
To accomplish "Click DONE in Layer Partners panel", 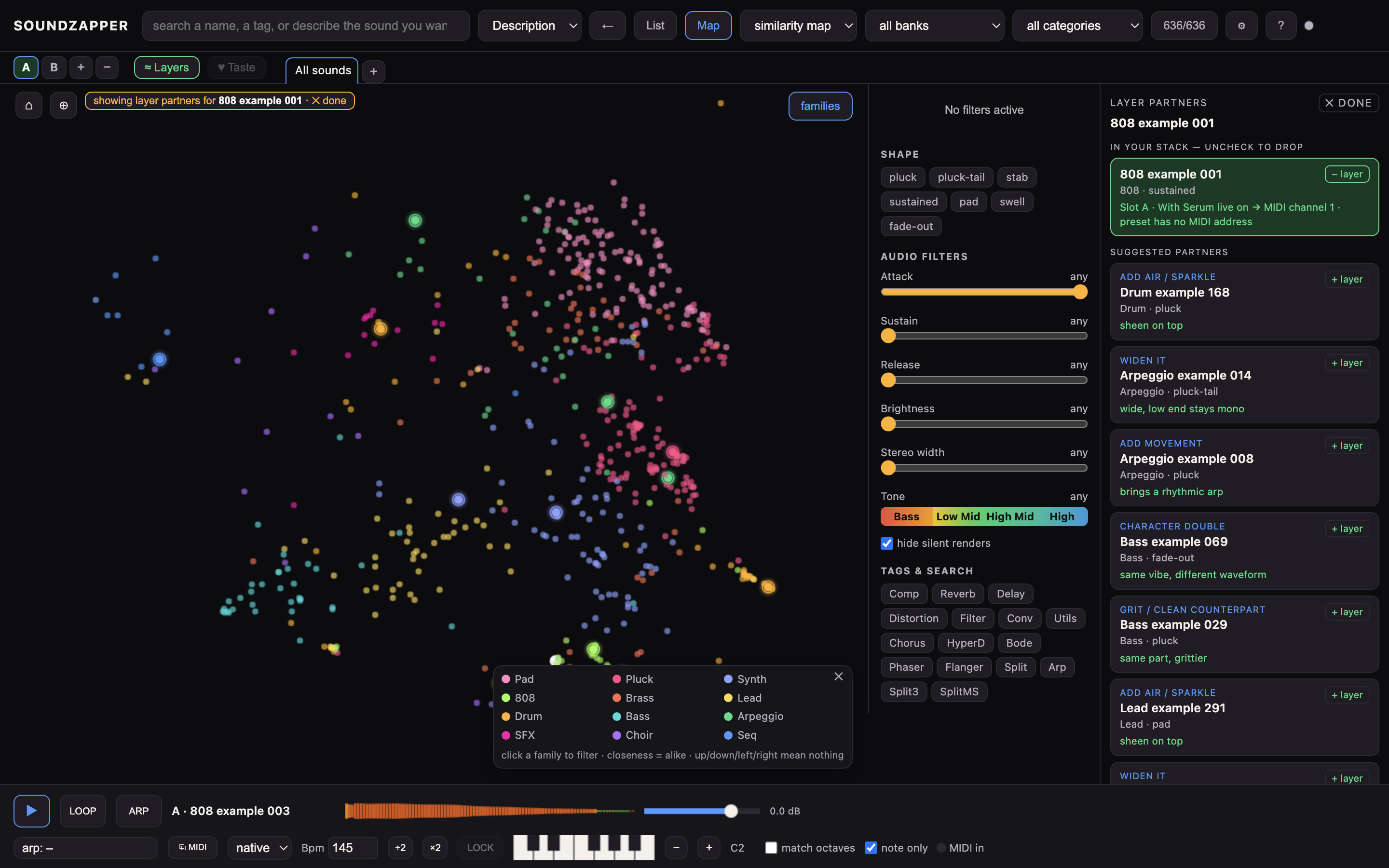I will 1348,103.
